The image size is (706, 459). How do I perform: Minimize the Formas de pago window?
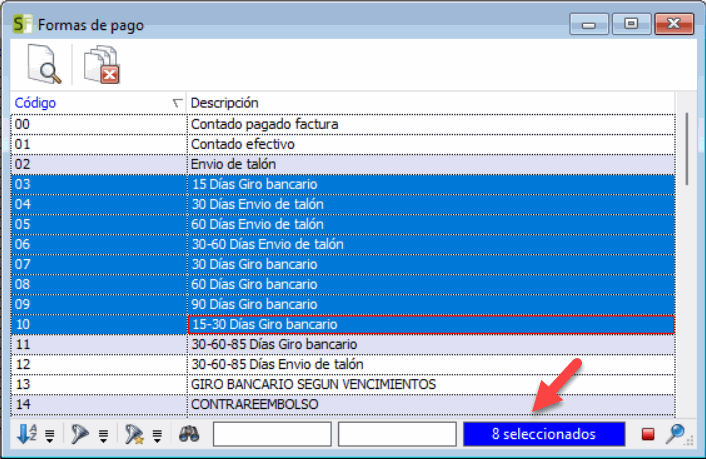point(588,24)
